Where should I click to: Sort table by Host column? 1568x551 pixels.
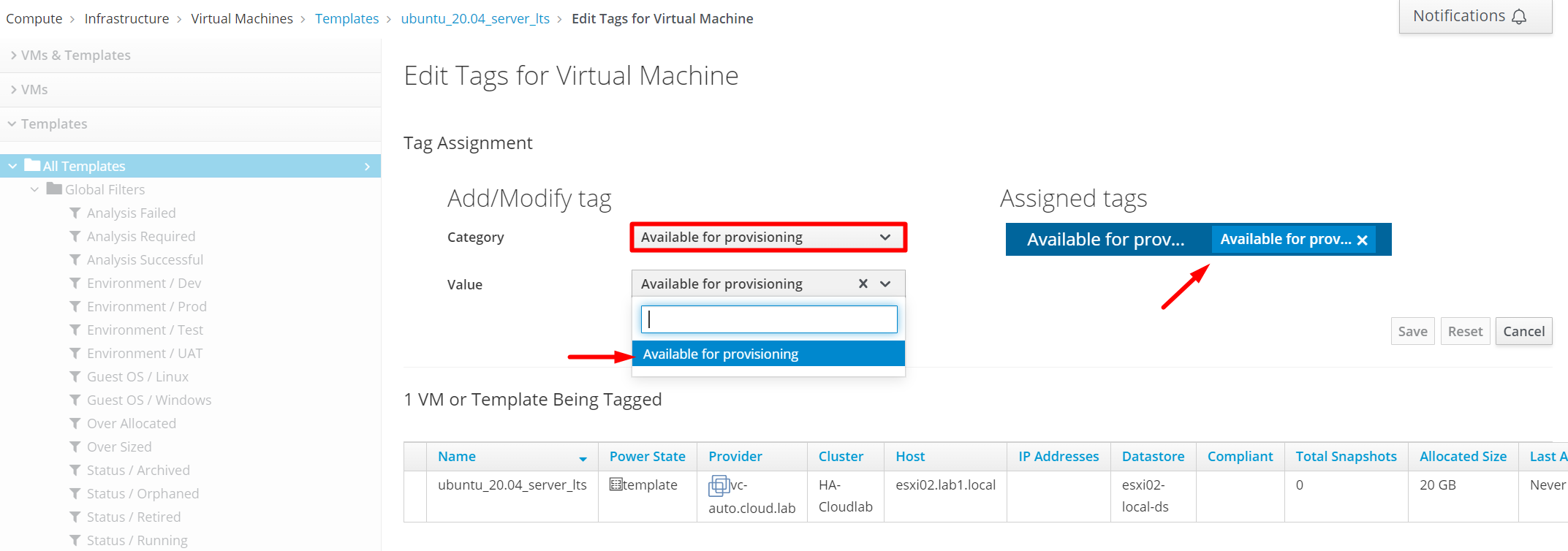point(910,456)
